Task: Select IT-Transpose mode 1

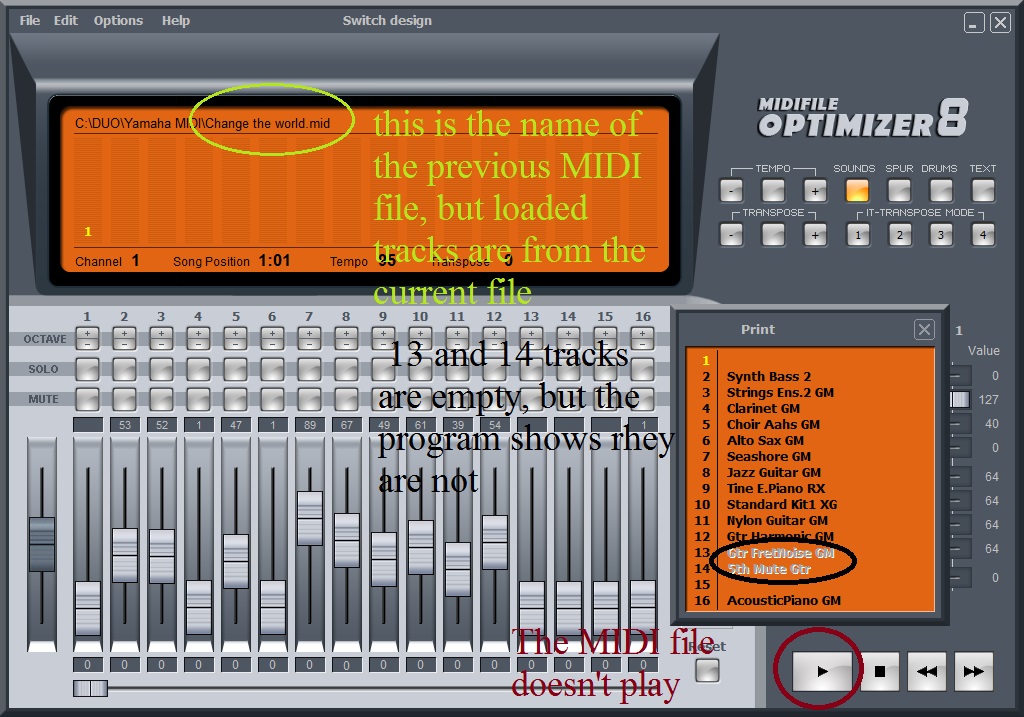Action: 858,234
